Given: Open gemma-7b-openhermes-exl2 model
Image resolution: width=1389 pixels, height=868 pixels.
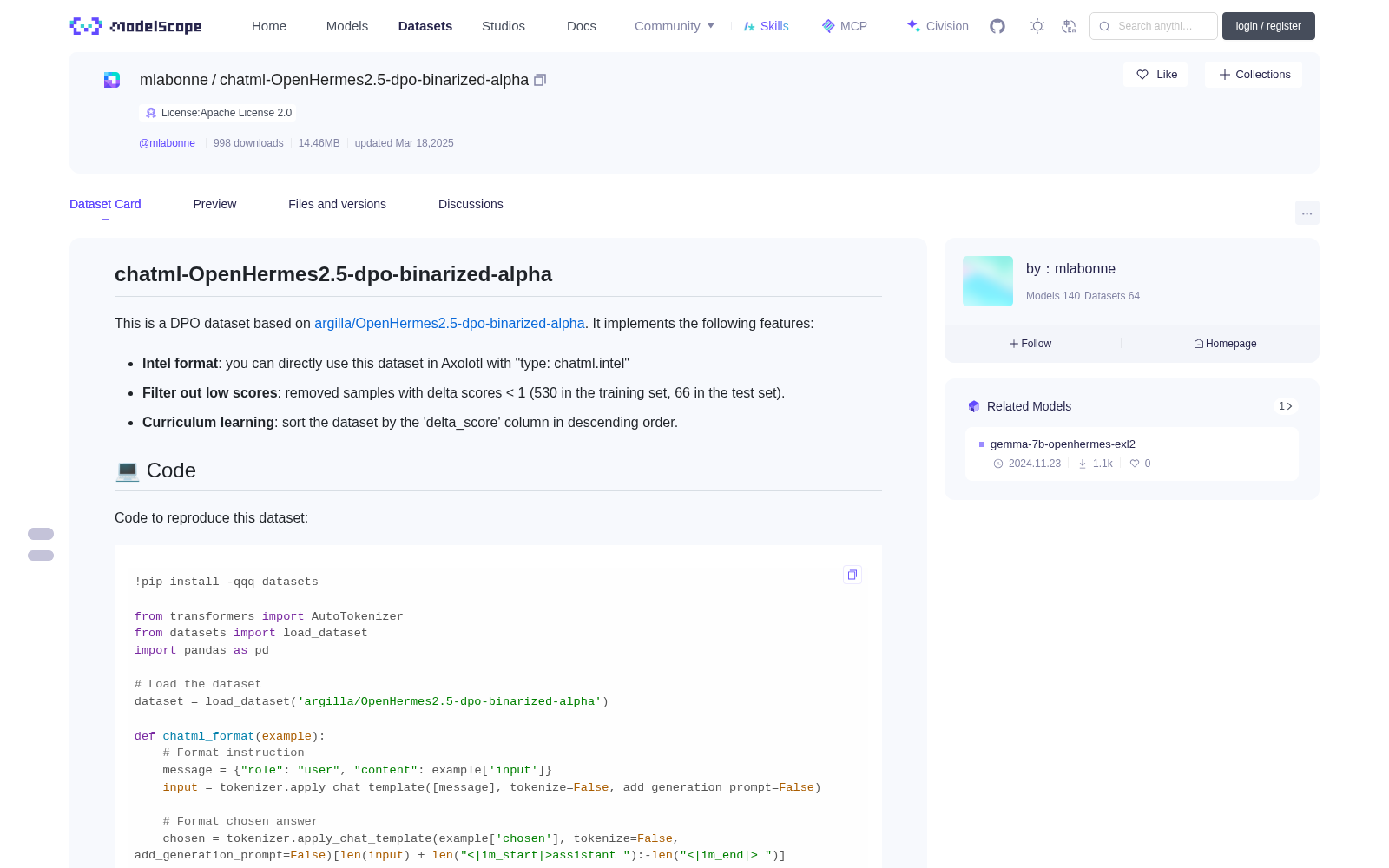Looking at the screenshot, I should coord(1063,444).
